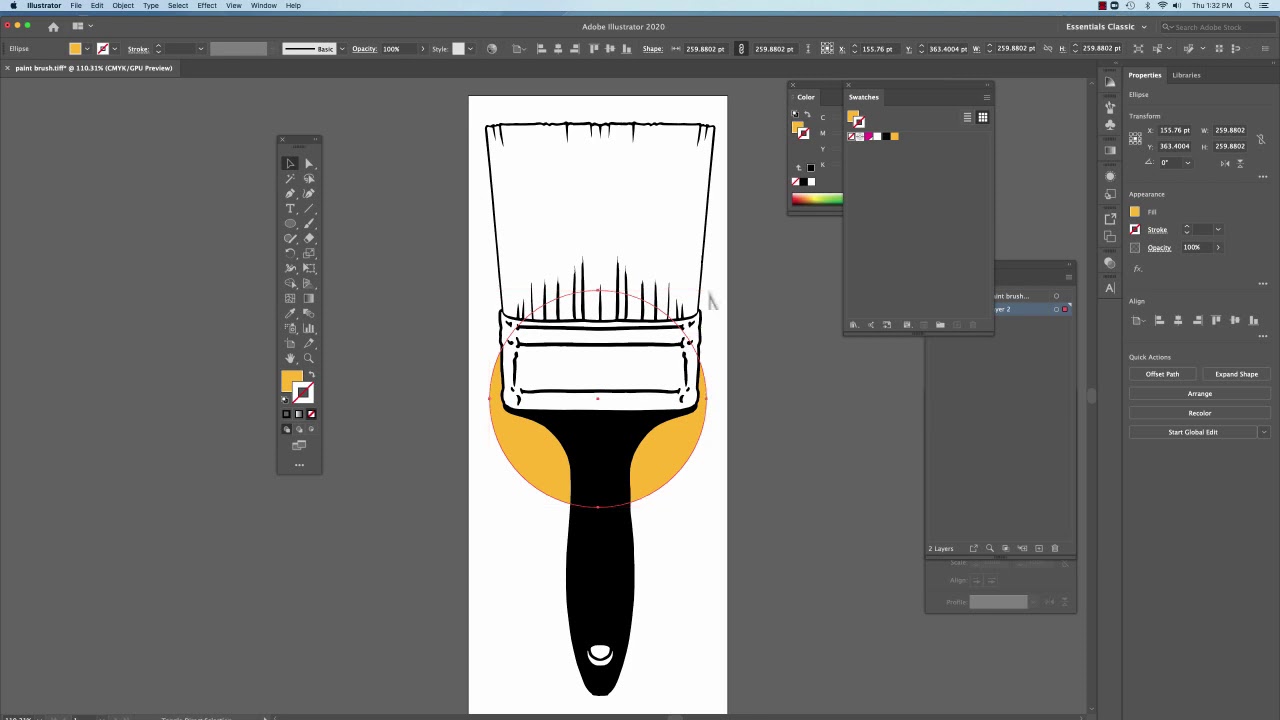The width and height of the screenshot is (1280, 720).
Task: Select the Curvature tool
Action: click(x=308, y=194)
